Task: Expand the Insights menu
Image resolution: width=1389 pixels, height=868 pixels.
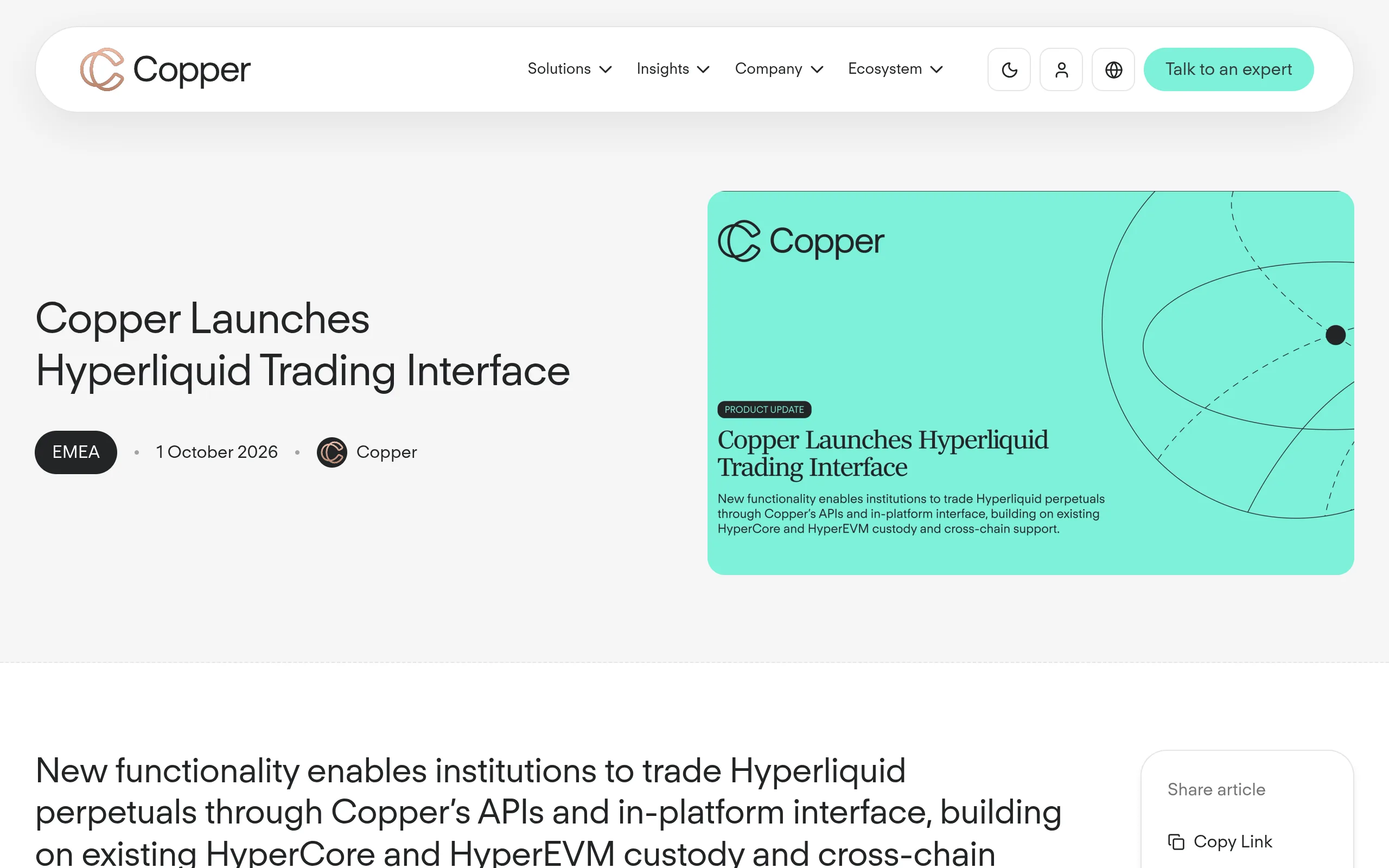Action: (673, 69)
